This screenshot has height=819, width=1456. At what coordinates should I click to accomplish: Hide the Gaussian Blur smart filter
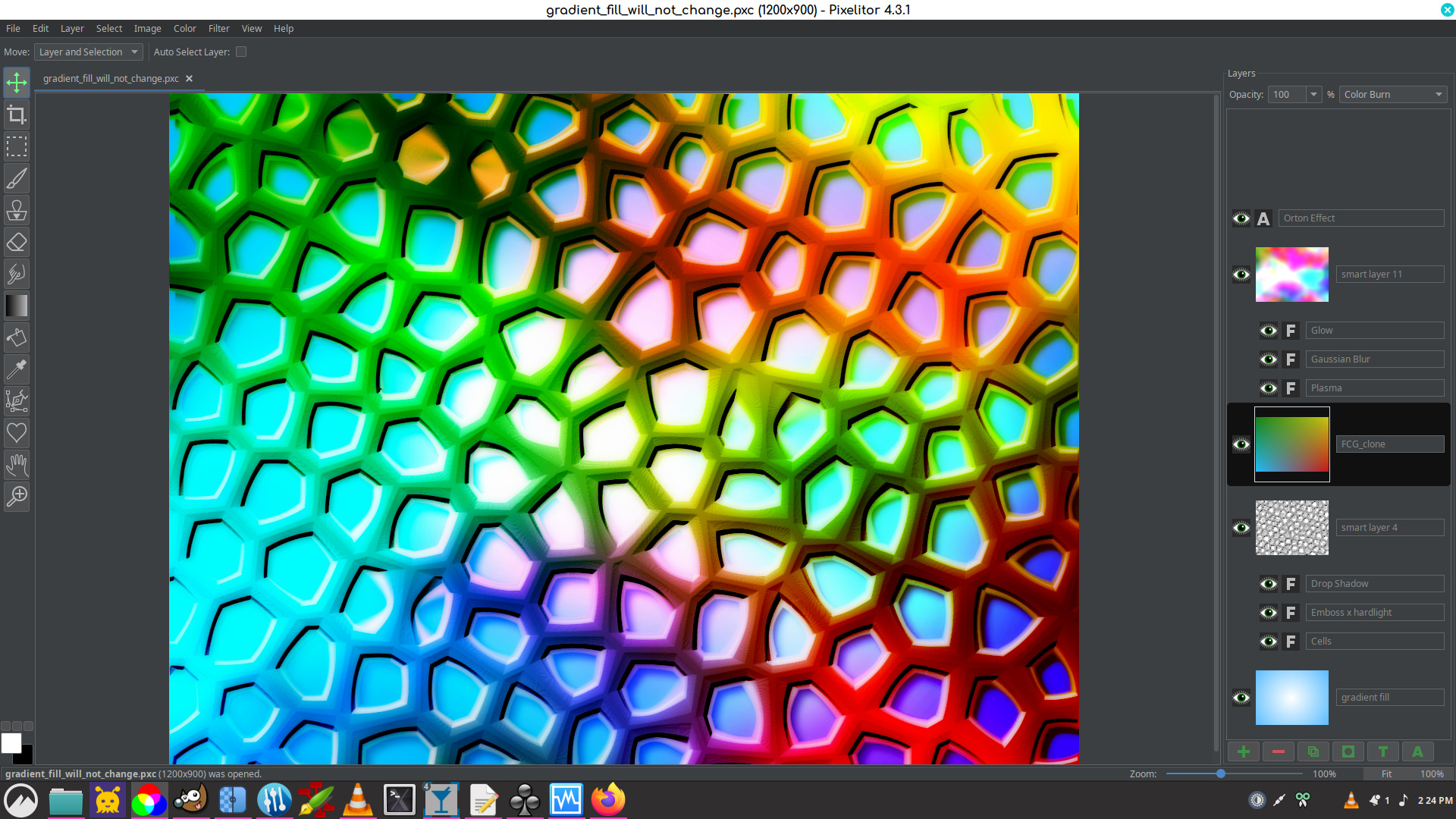(1269, 359)
